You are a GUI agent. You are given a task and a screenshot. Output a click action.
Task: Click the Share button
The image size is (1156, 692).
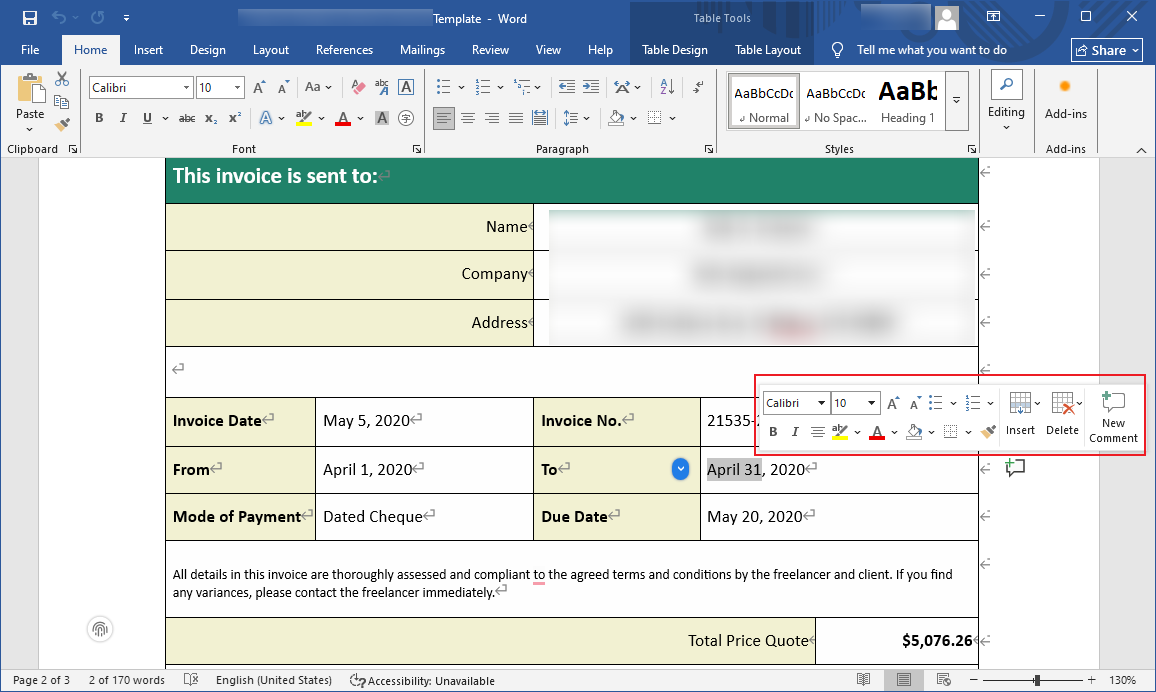click(1106, 49)
